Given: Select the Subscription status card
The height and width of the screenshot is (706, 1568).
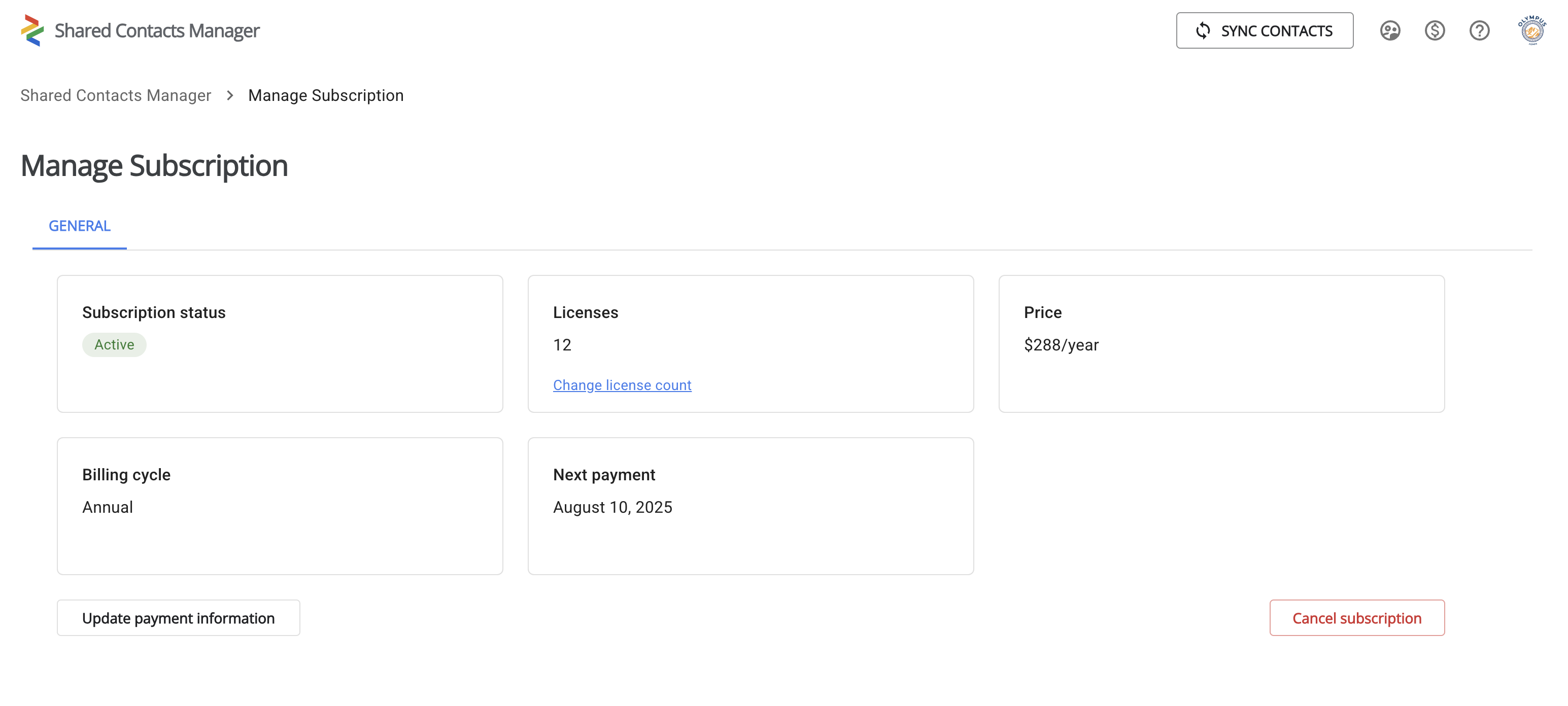Looking at the screenshot, I should (280, 344).
